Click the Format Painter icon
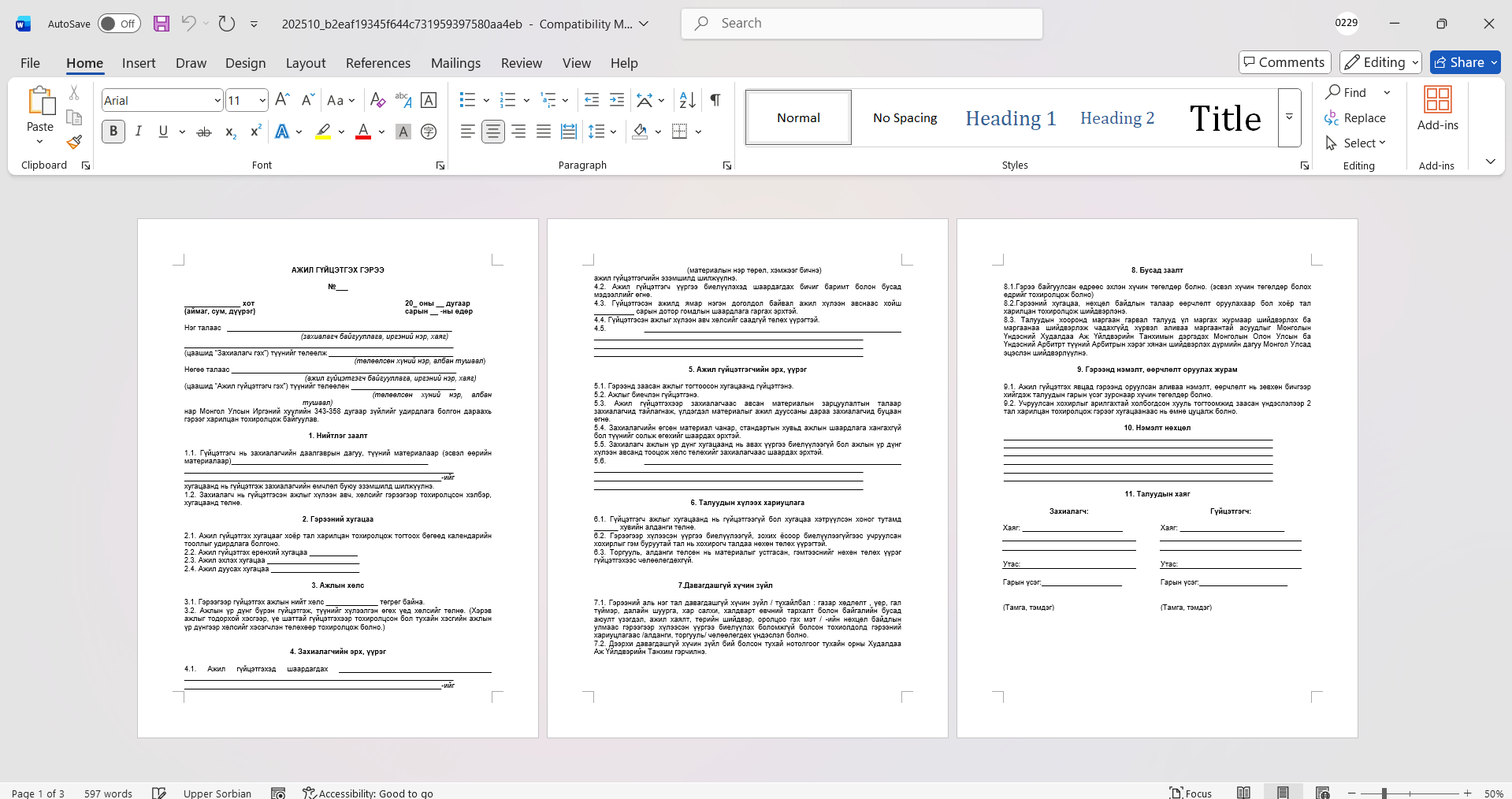The height and width of the screenshot is (799, 1512). click(x=74, y=143)
